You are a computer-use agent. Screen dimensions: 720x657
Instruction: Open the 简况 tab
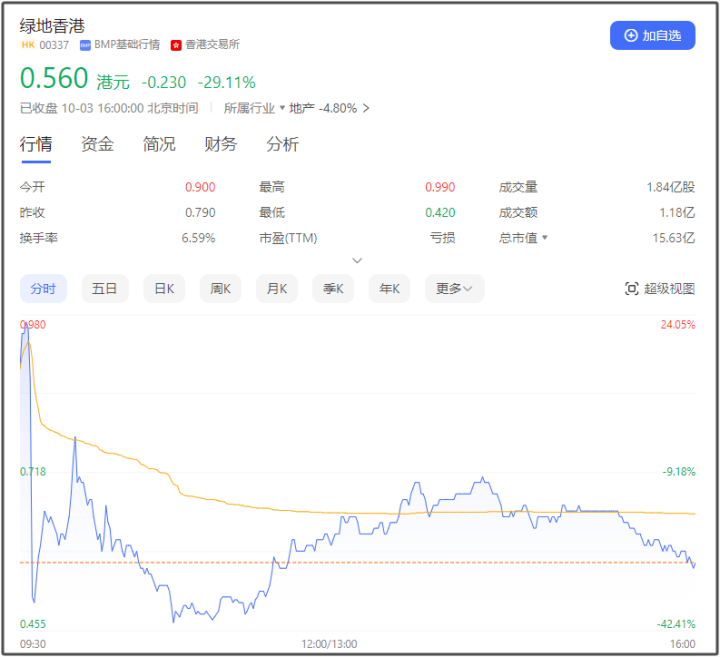click(x=159, y=144)
